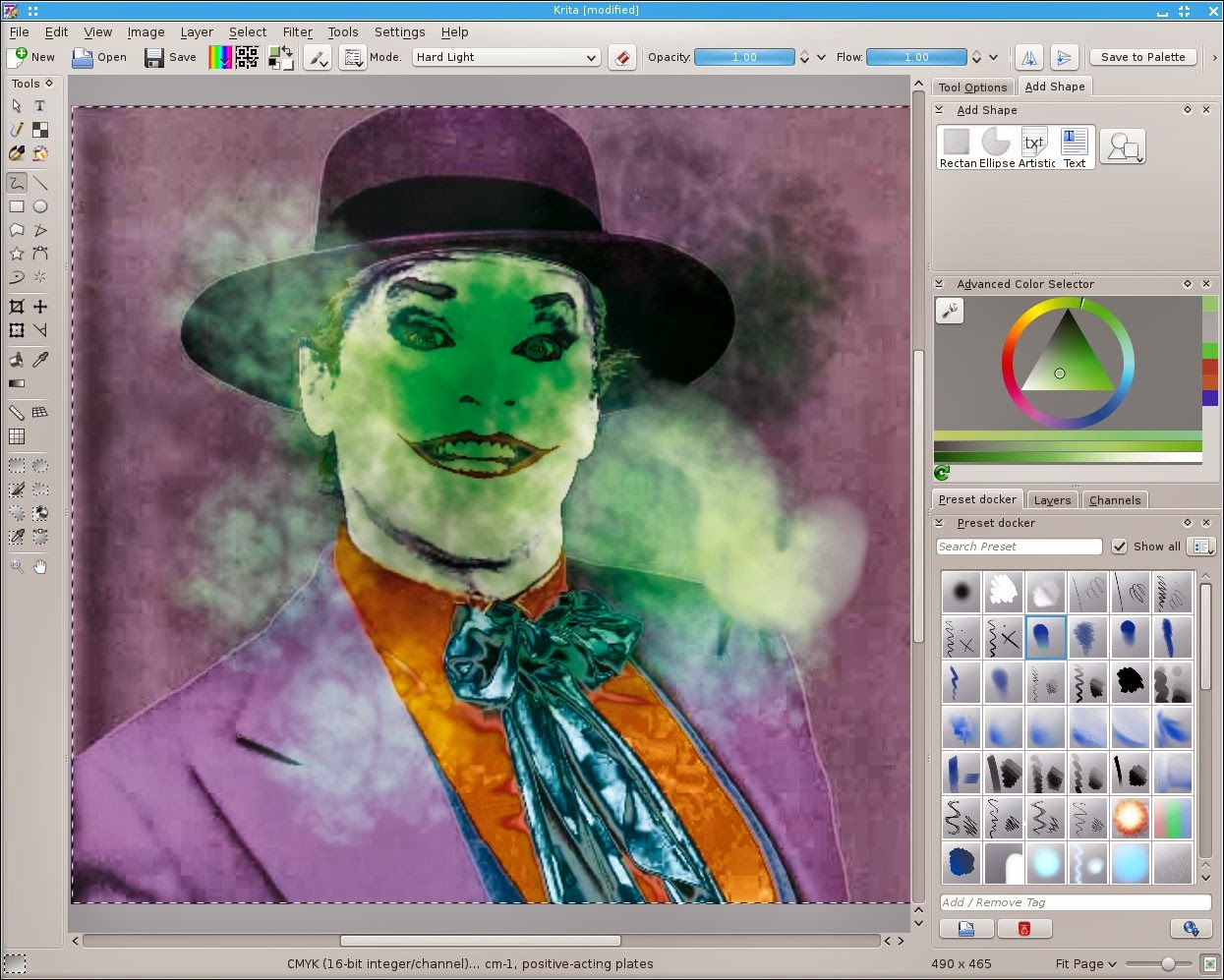1224x980 pixels.
Task: Click the New document button
Action: (x=31, y=57)
